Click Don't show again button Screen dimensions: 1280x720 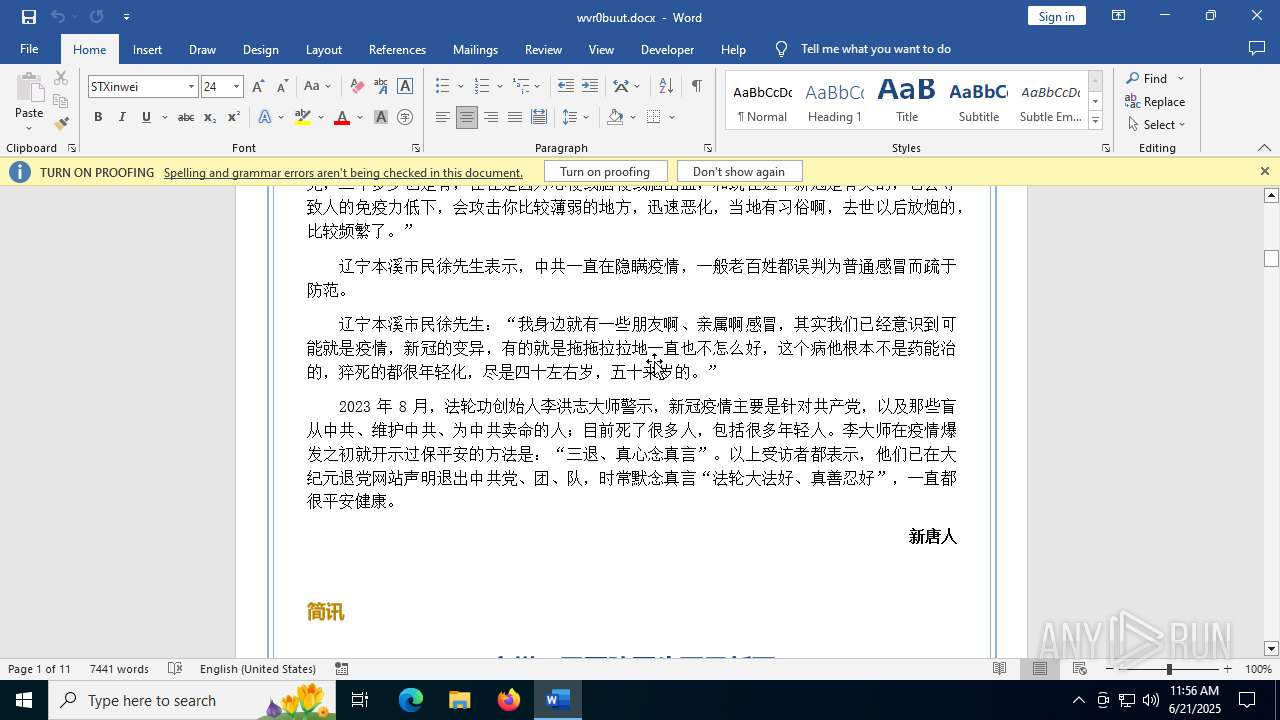click(739, 172)
